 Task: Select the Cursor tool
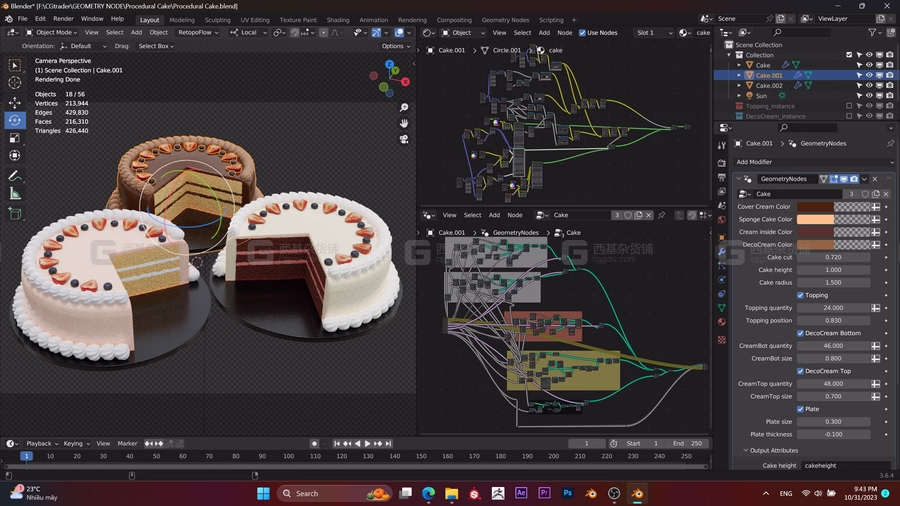click(x=15, y=83)
